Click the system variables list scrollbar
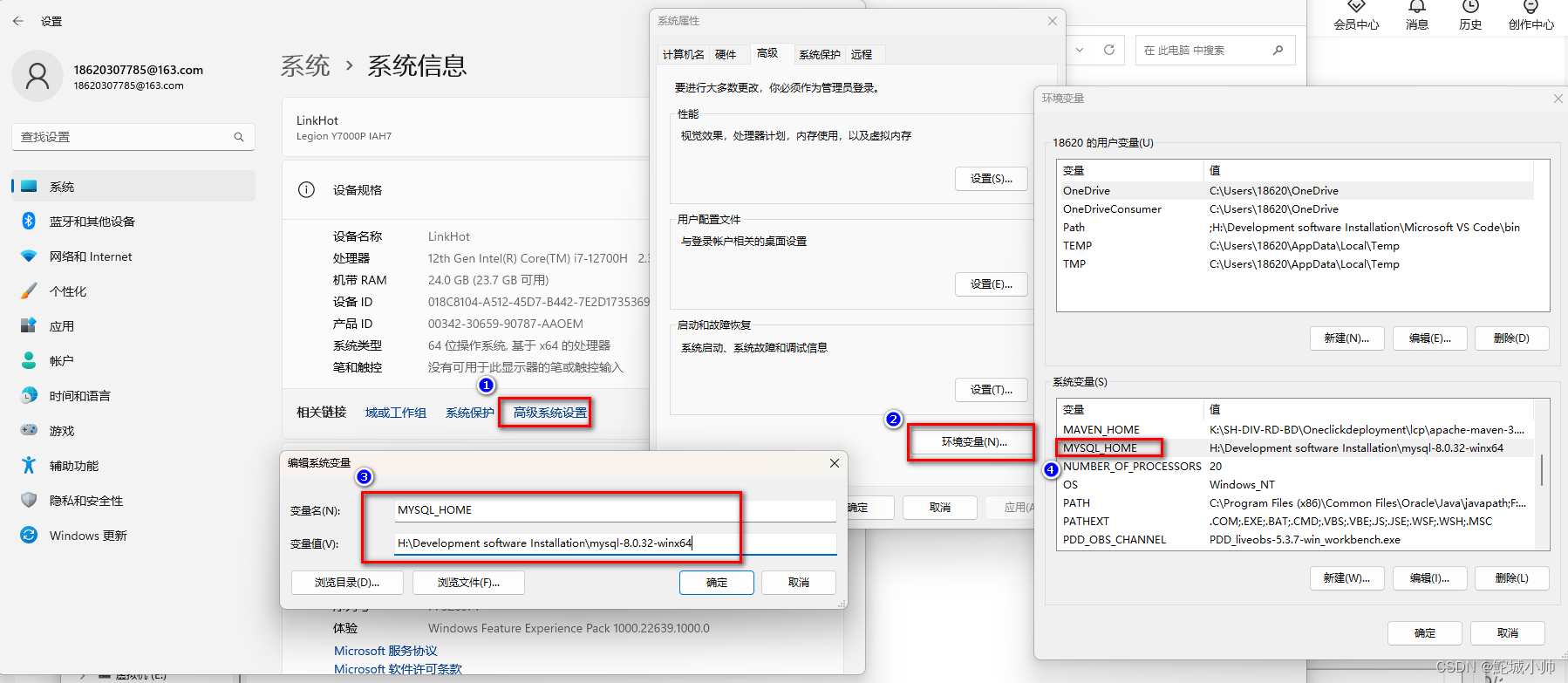This screenshot has height=683, width=1568. pyautogui.click(x=1542, y=471)
